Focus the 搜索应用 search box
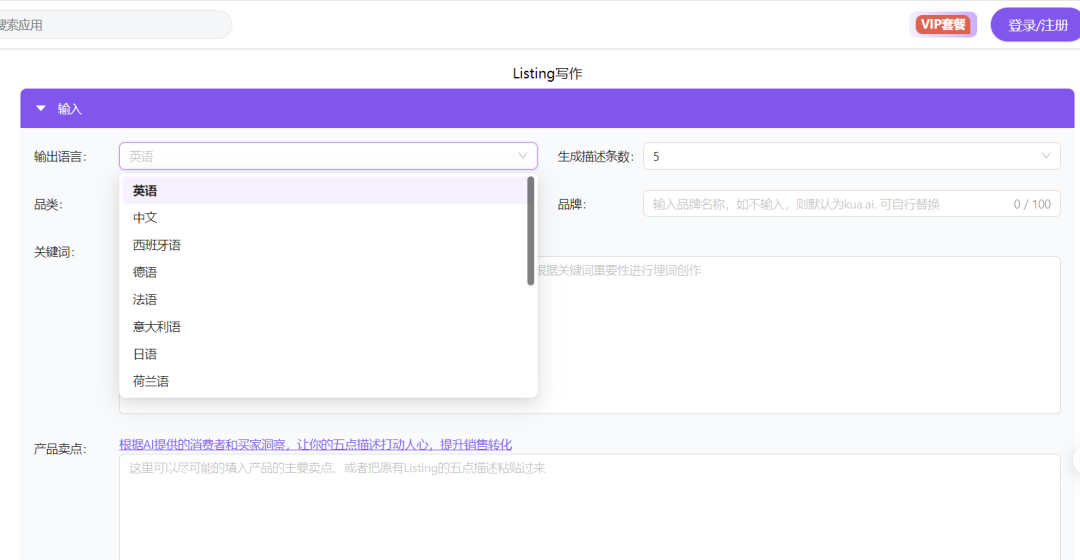Viewport: 1080px width, 560px height. (114, 25)
